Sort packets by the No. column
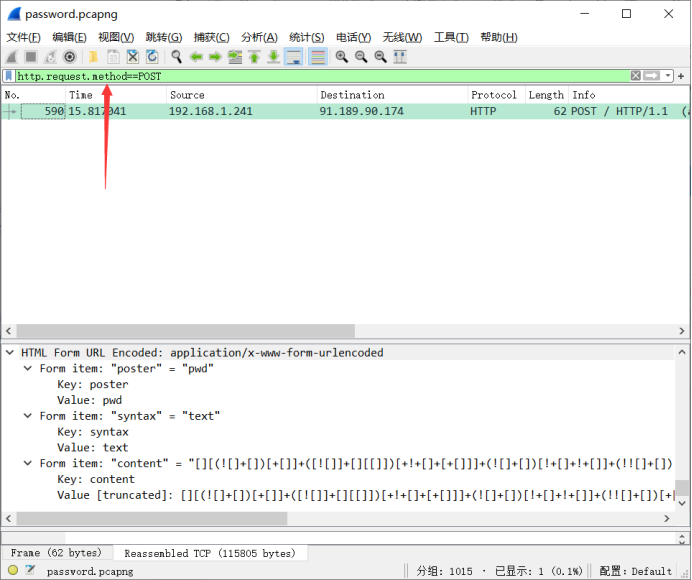The width and height of the screenshot is (692, 580). point(34,95)
